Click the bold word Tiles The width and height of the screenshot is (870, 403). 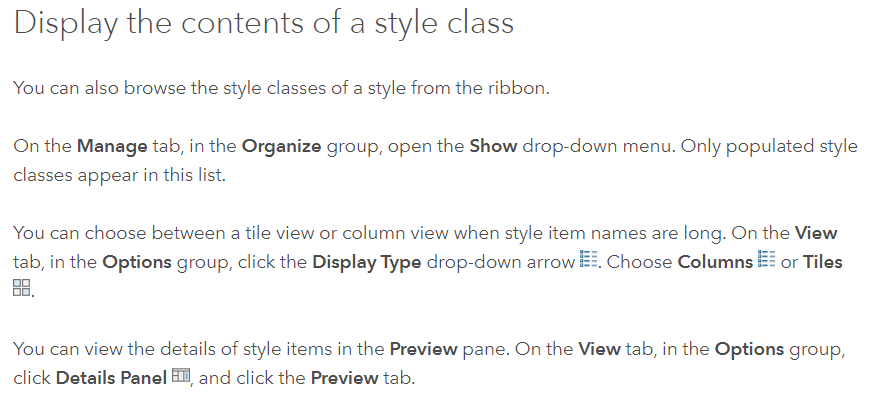pos(823,262)
